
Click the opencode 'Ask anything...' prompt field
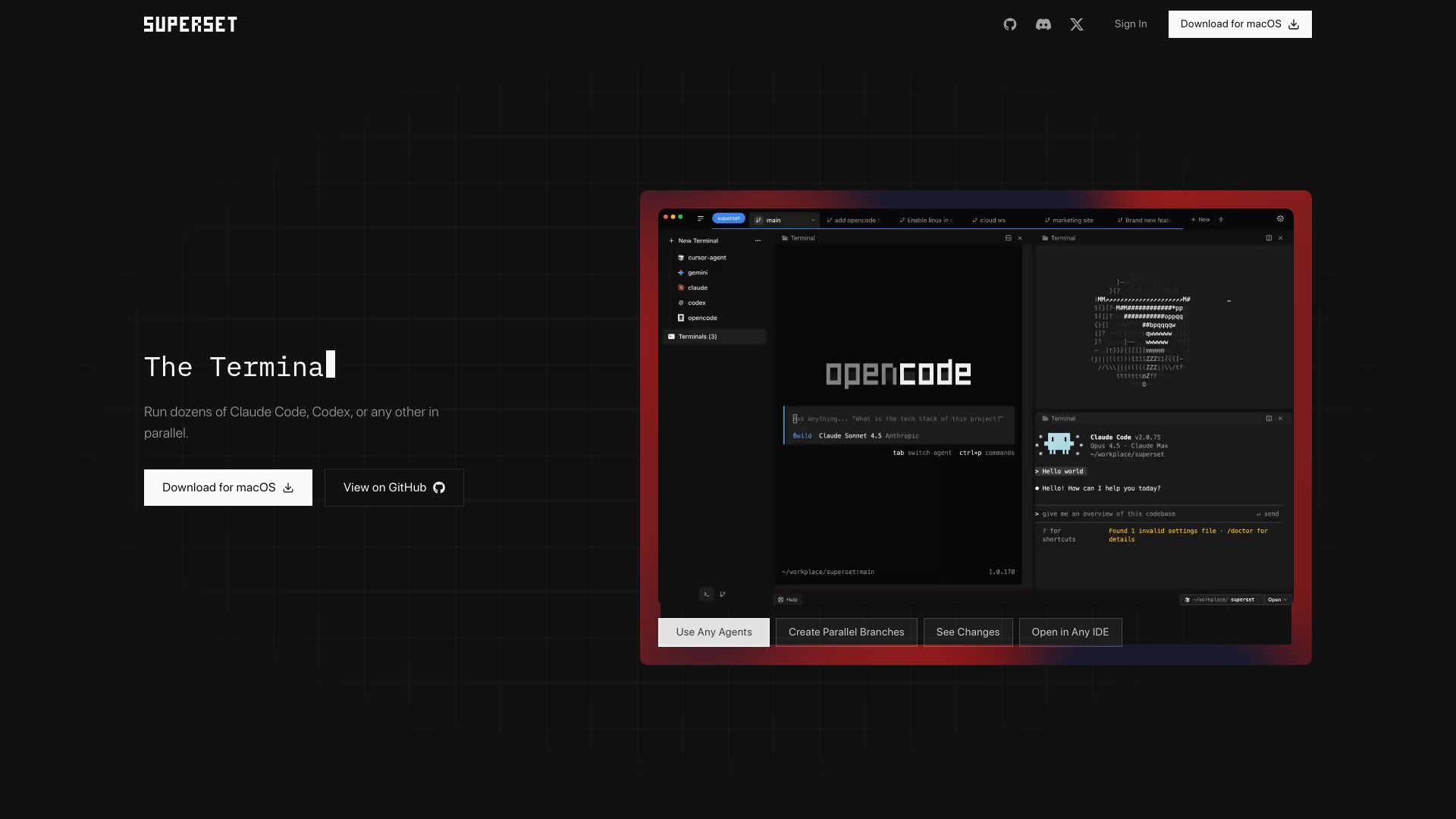[x=899, y=419]
